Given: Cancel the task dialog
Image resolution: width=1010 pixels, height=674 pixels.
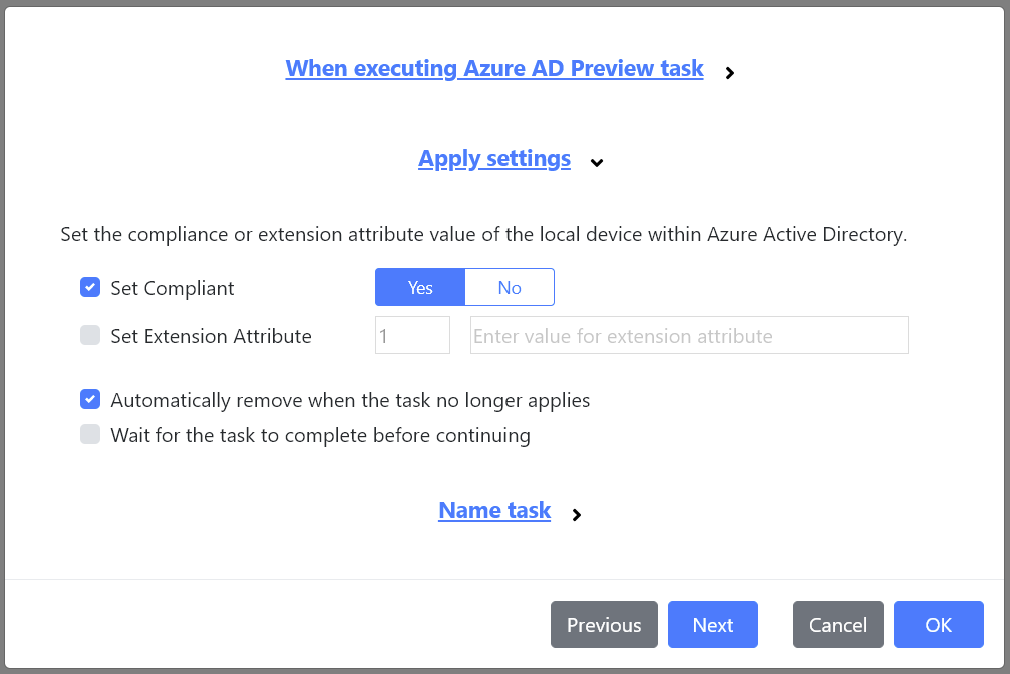Looking at the screenshot, I should tap(838, 625).
